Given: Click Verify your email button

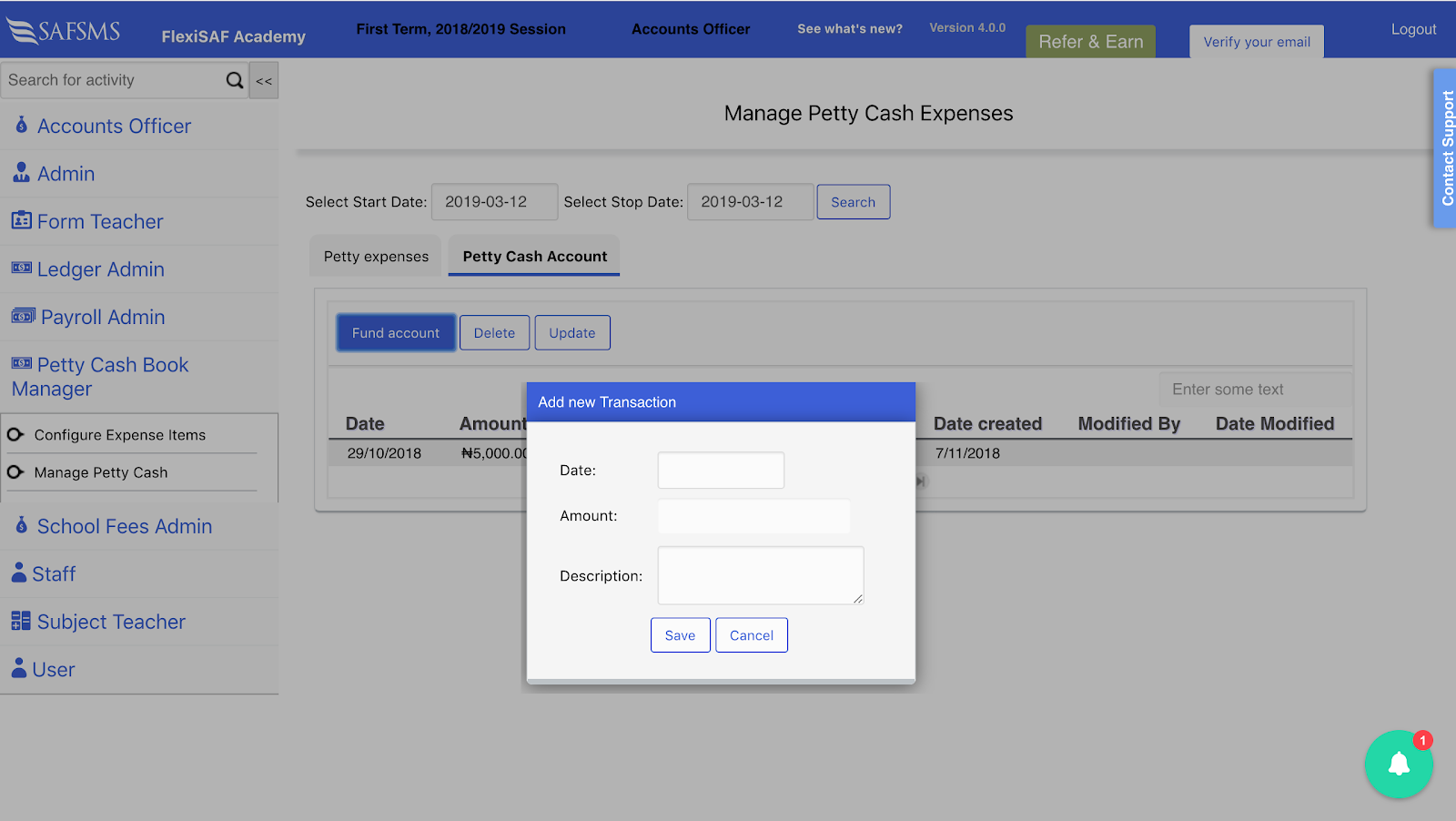Looking at the screenshot, I should point(1257,41).
